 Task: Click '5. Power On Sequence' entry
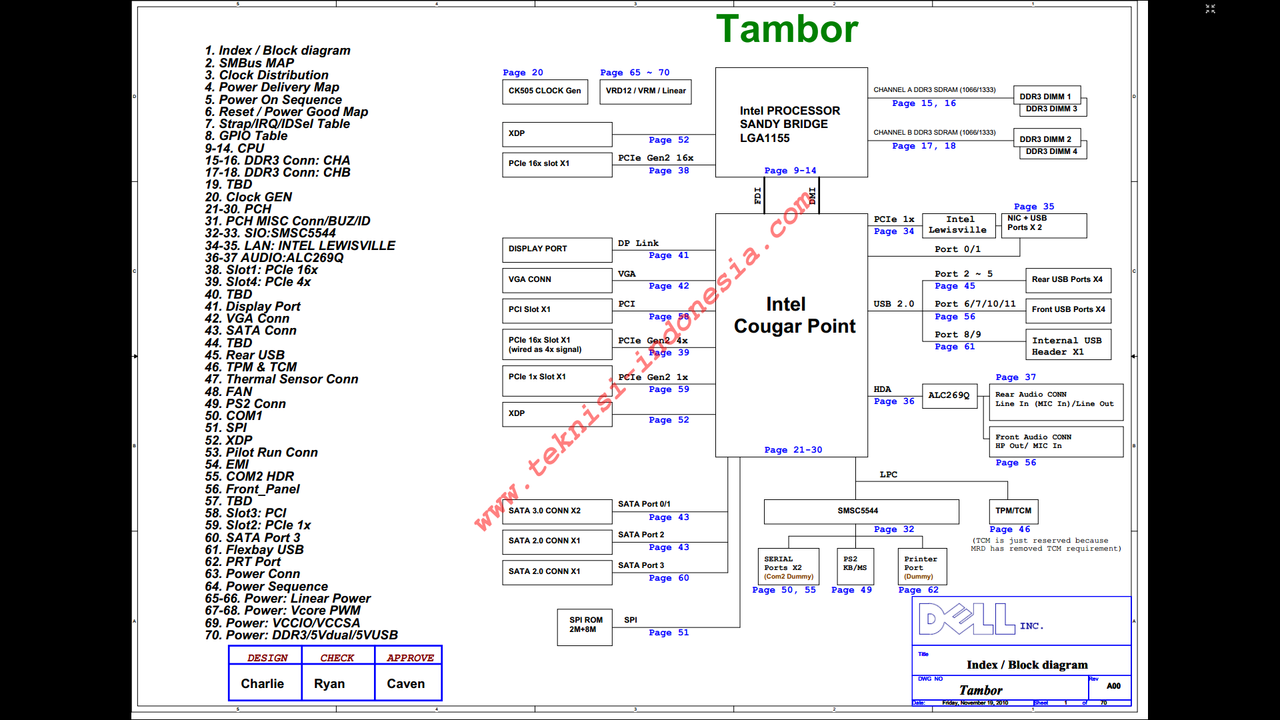(x=274, y=100)
